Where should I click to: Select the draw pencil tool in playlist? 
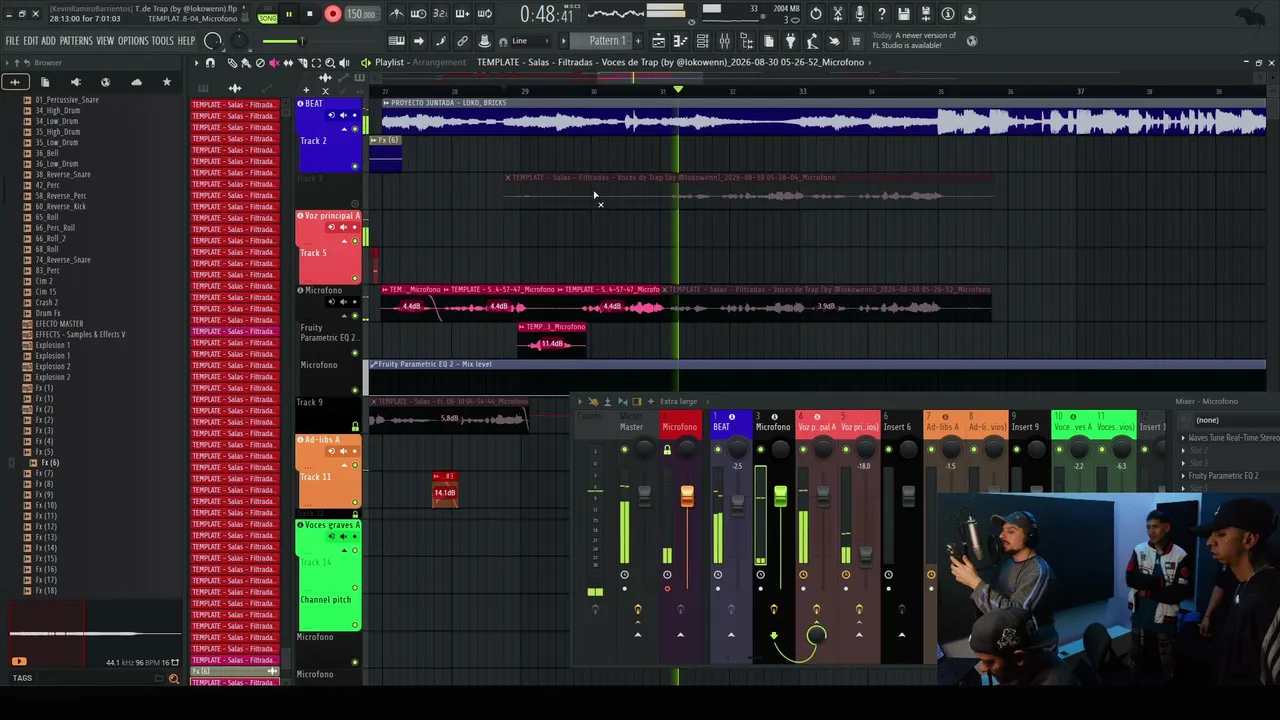pos(233,63)
